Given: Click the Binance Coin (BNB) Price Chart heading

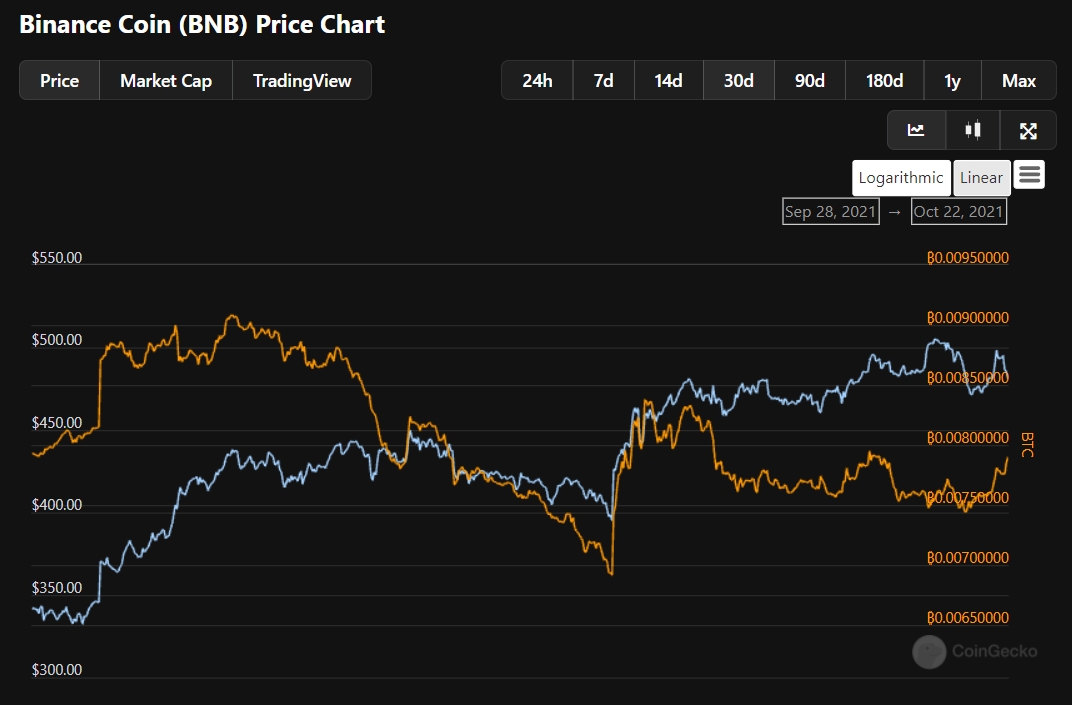Looking at the screenshot, I should coord(202,25).
